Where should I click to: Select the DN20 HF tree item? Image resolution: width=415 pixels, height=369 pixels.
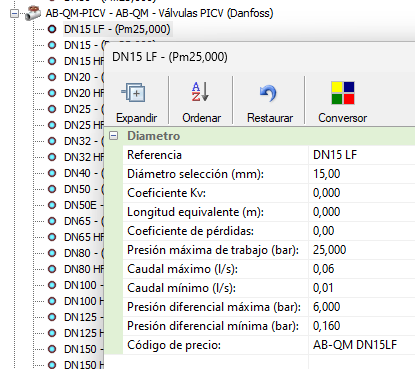point(84,93)
